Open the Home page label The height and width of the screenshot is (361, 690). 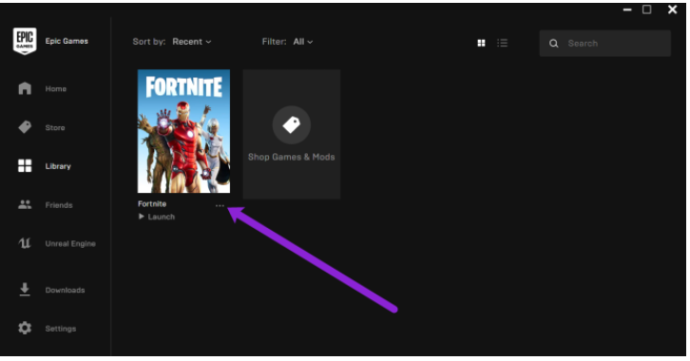coord(56,89)
